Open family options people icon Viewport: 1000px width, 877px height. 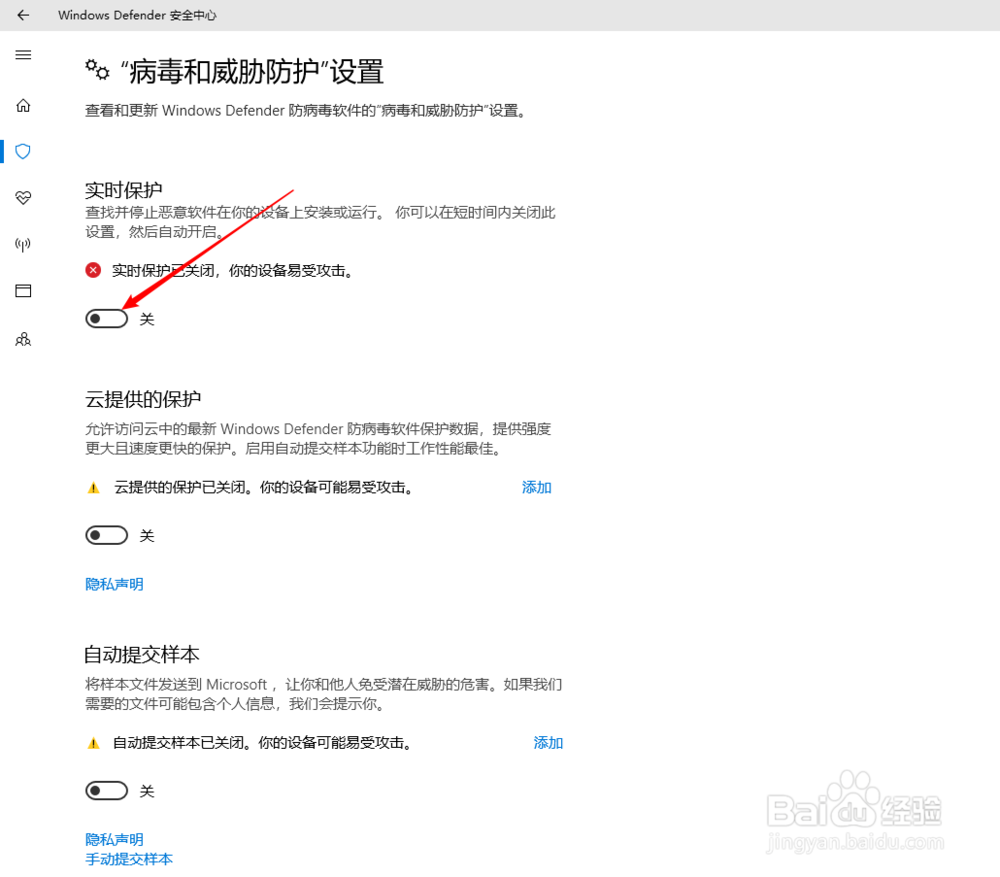pyautogui.click(x=23, y=339)
